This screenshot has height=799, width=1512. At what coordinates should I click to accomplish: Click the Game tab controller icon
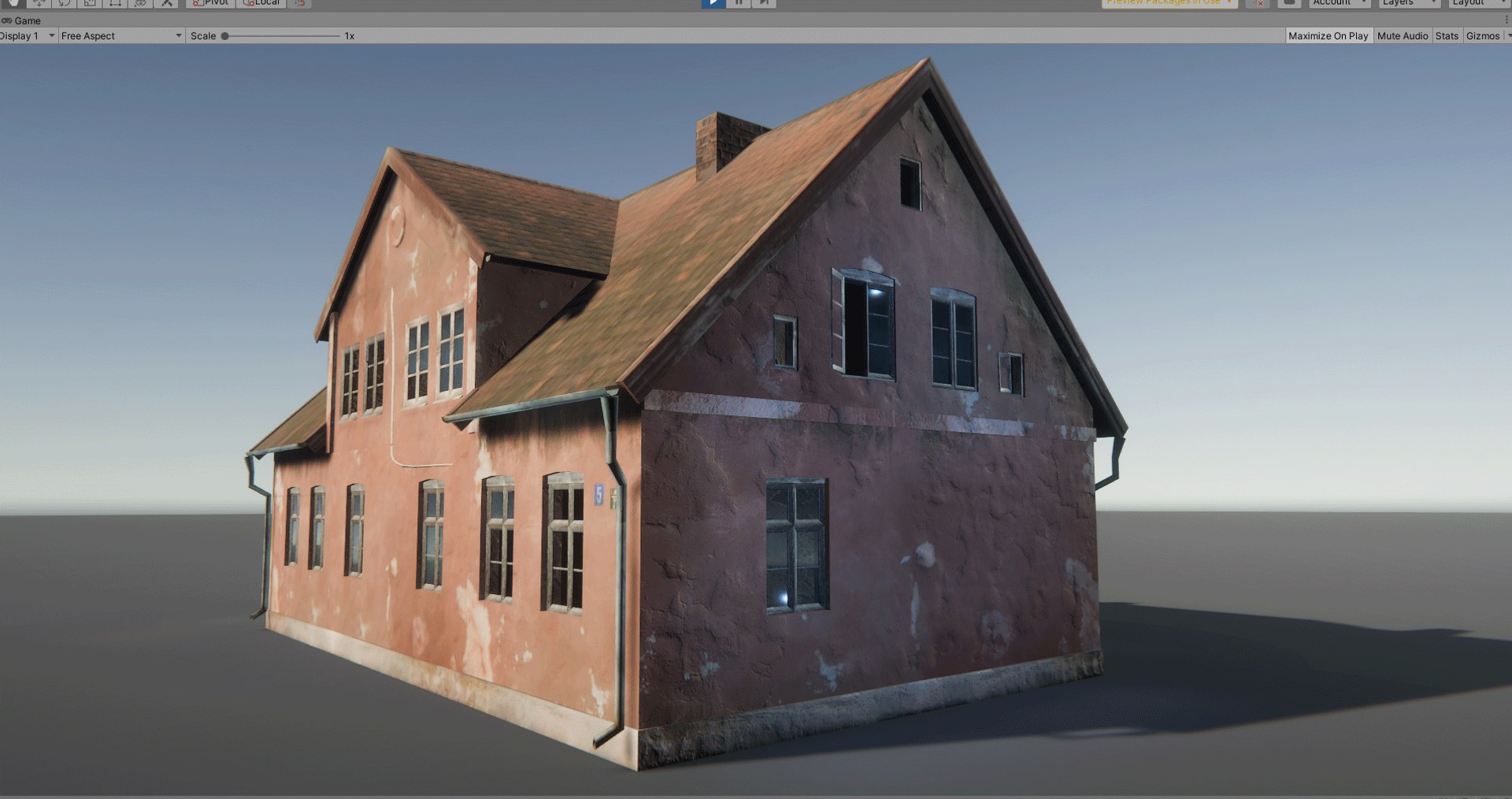[6, 20]
